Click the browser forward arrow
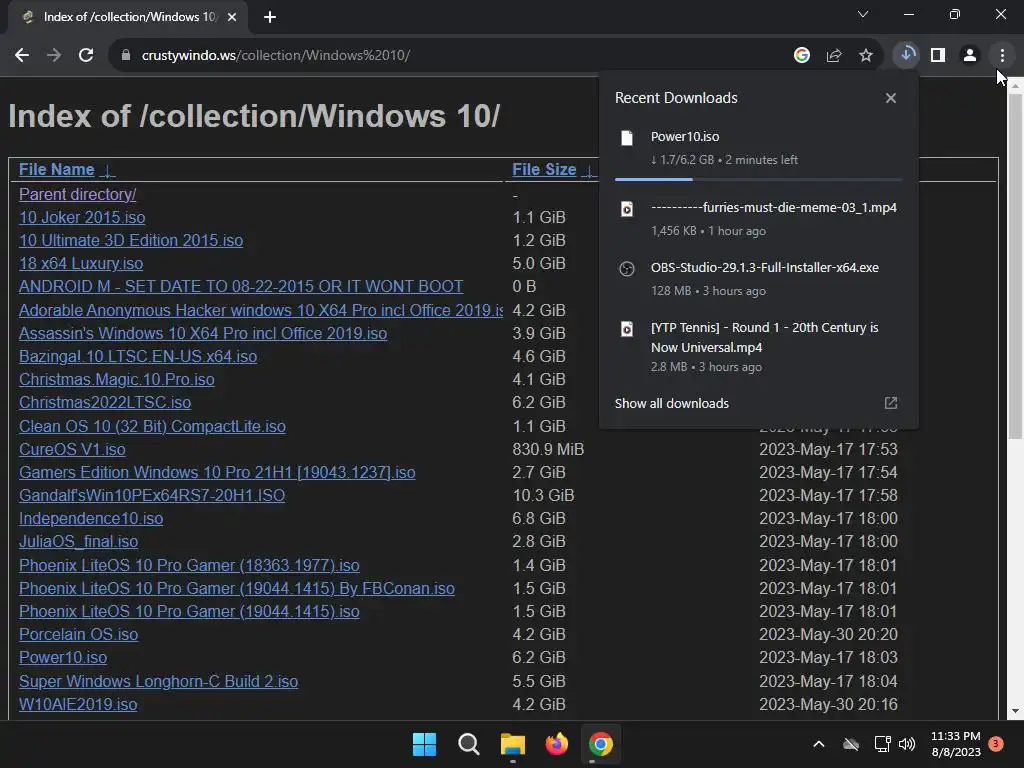This screenshot has height=768, width=1024. (54, 56)
